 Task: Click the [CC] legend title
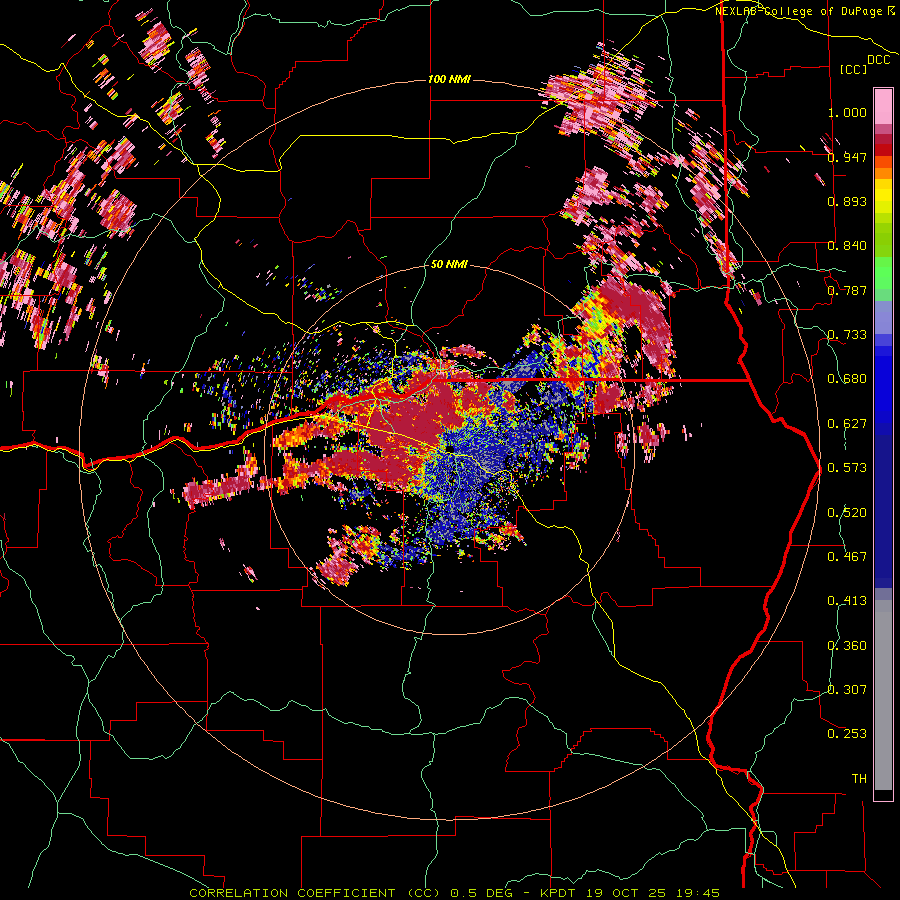tap(854, 69)
